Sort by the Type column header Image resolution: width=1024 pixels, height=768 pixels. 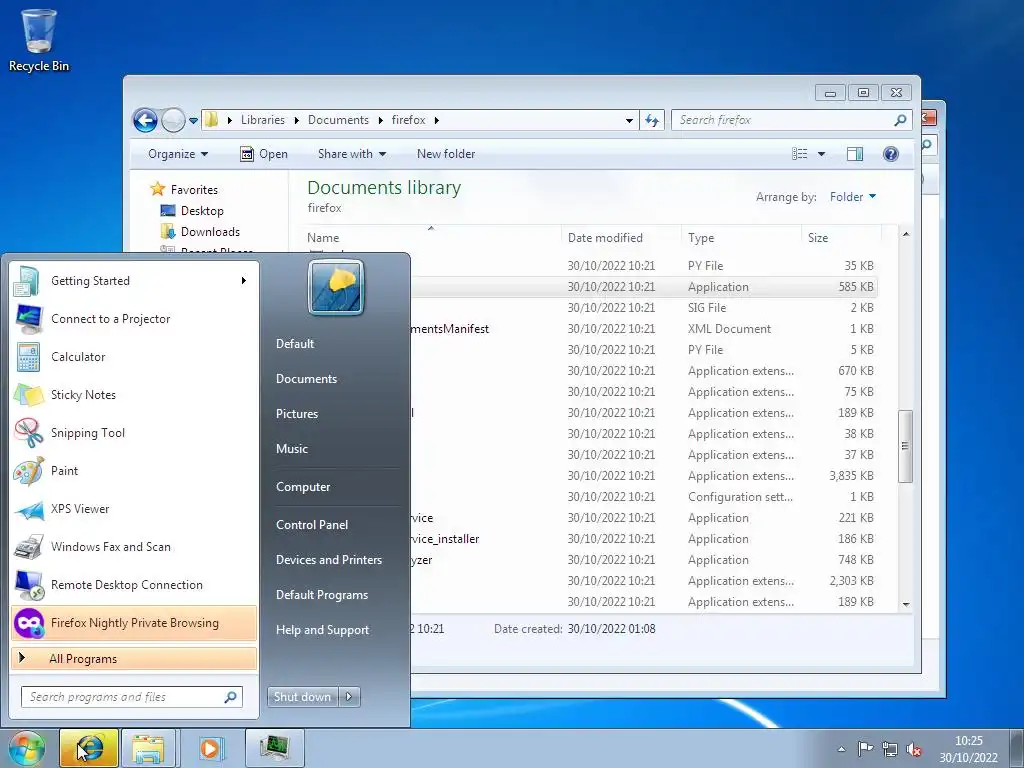point(741,238)
